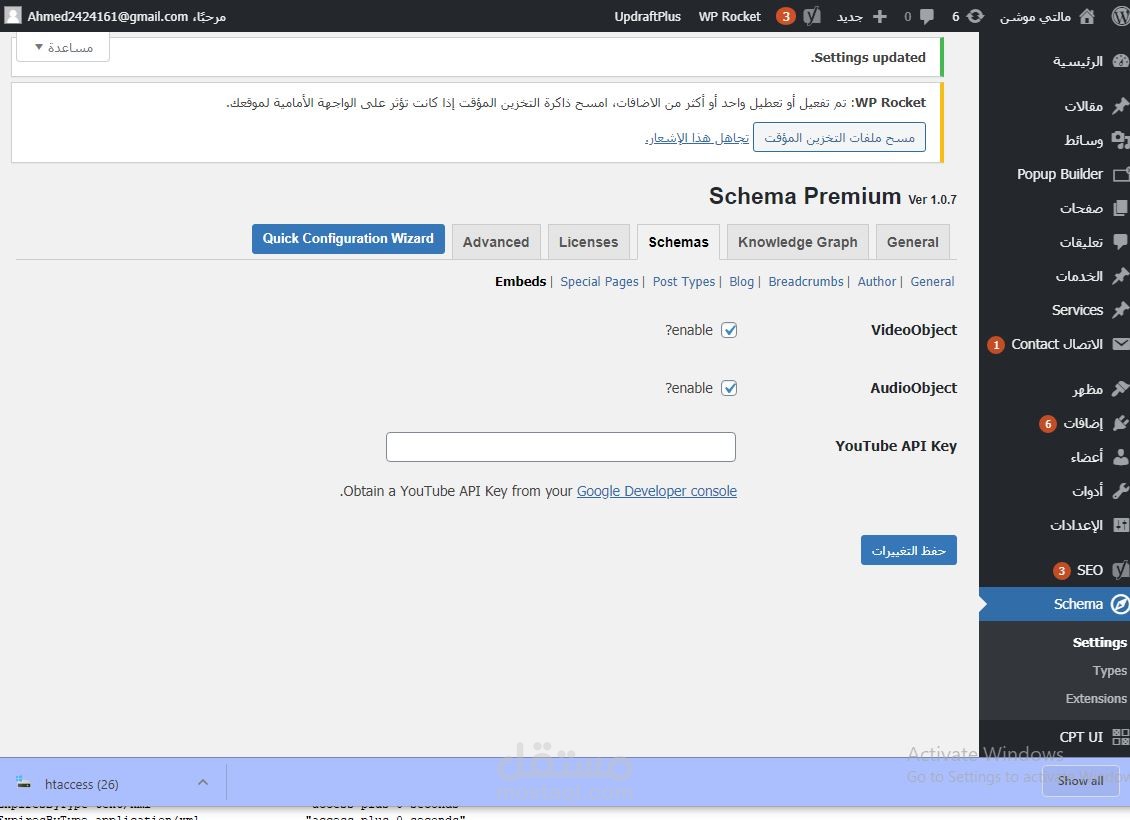Open comments bubble icon in admin bar
This screenshot has height=820, width=1130.
[x=927, y=17]
